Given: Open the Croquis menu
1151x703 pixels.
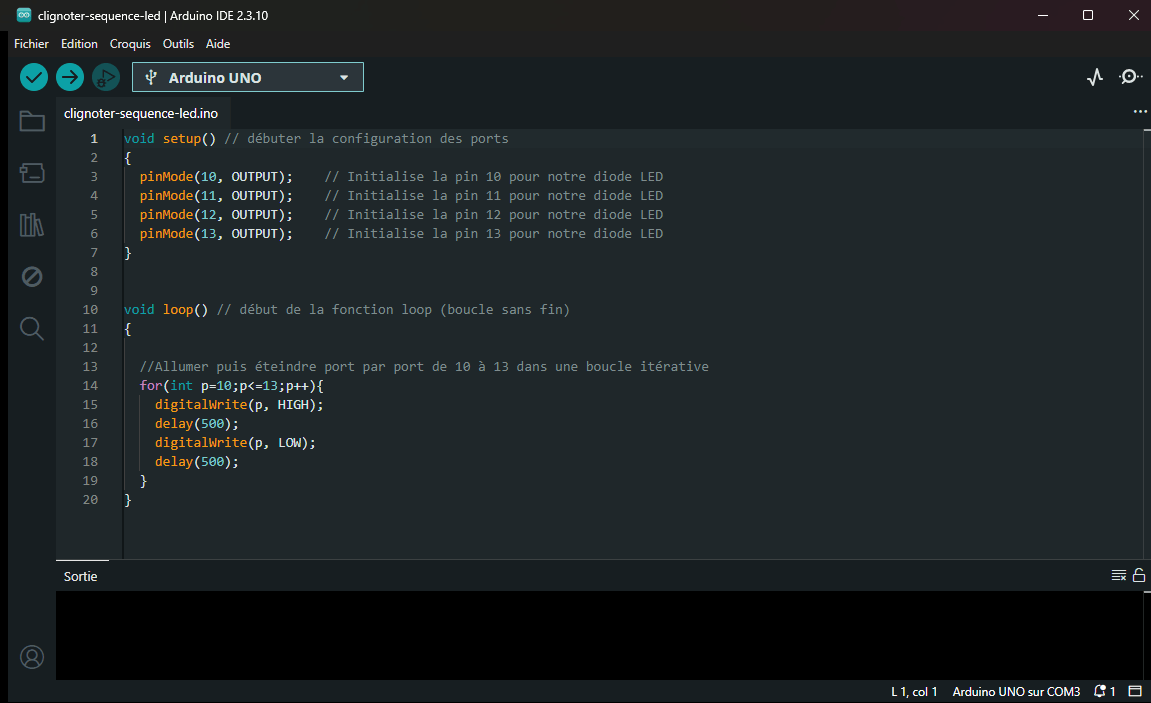Looking at the screenshot, I should (130, 44).
